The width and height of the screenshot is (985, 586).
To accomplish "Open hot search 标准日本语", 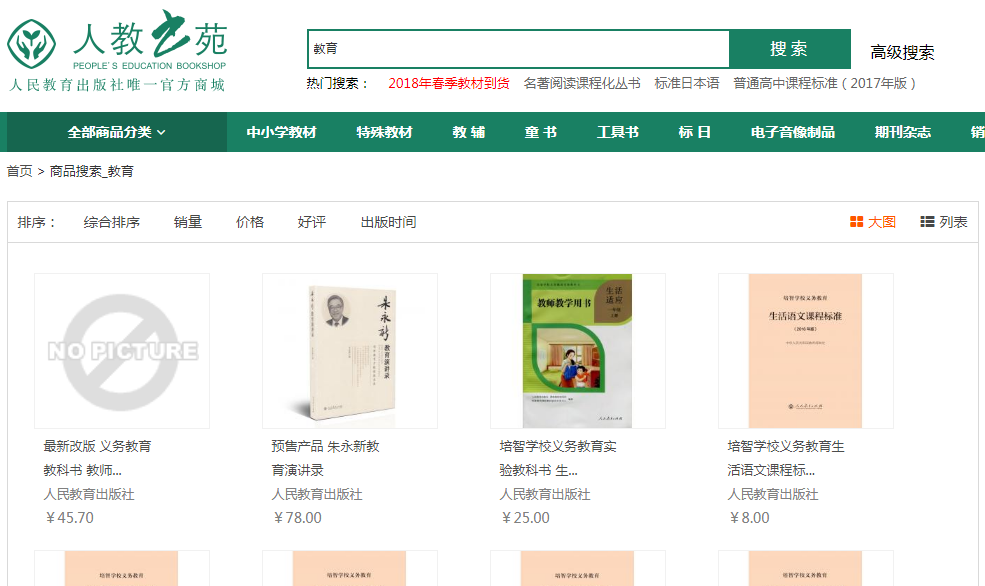I will pos(687,84).
